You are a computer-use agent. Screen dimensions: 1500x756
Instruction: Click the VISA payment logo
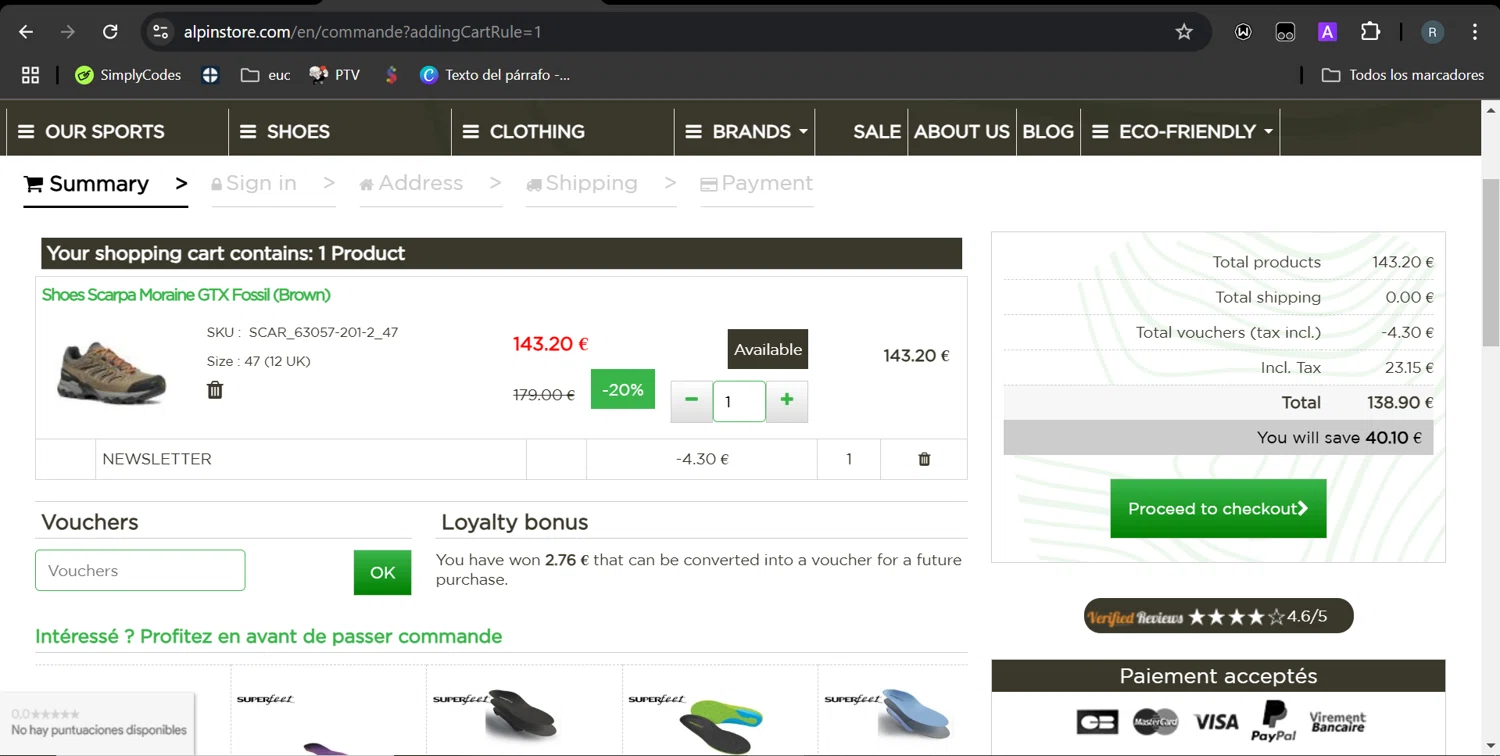(x=1216, y=721)
